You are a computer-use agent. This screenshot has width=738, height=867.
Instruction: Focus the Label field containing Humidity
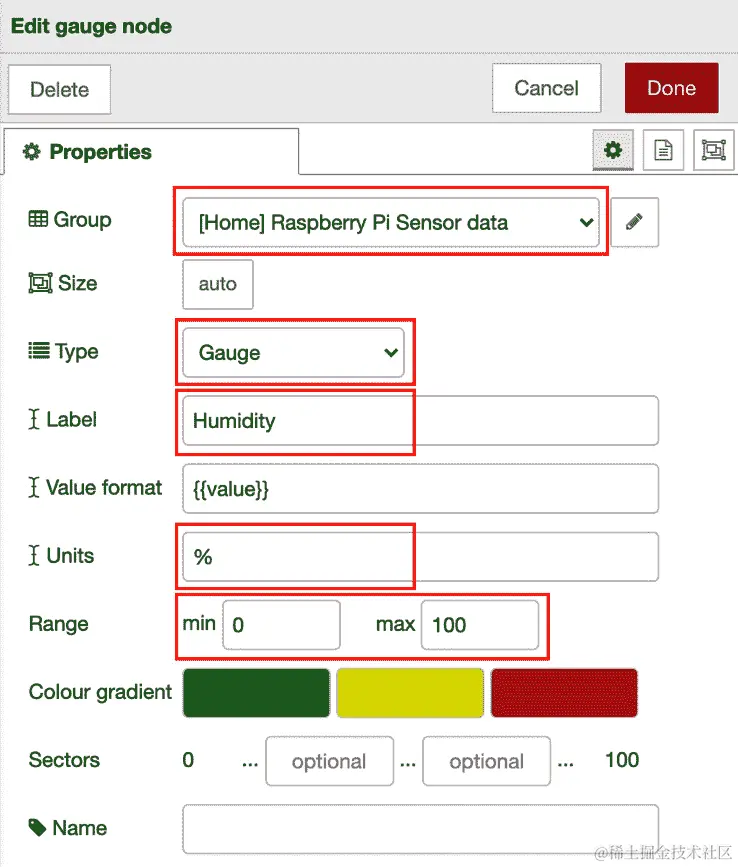click(420, 420)
